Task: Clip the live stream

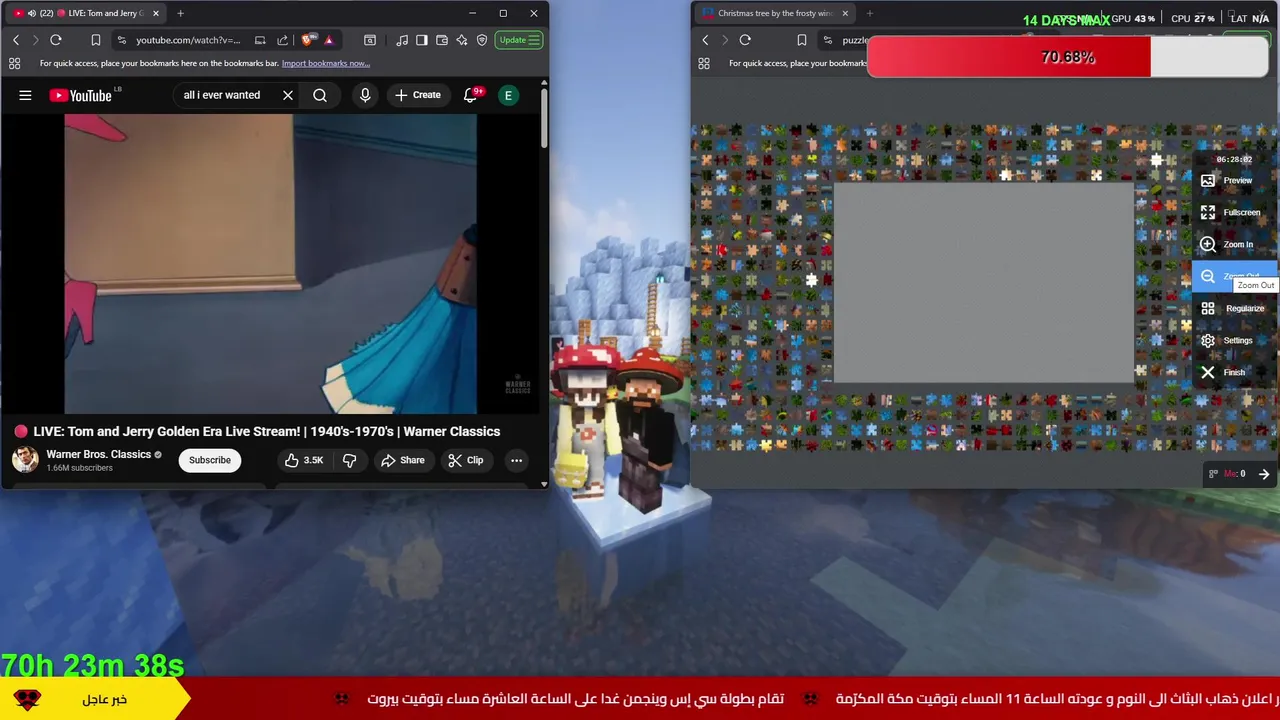Action: pos(466,460)
